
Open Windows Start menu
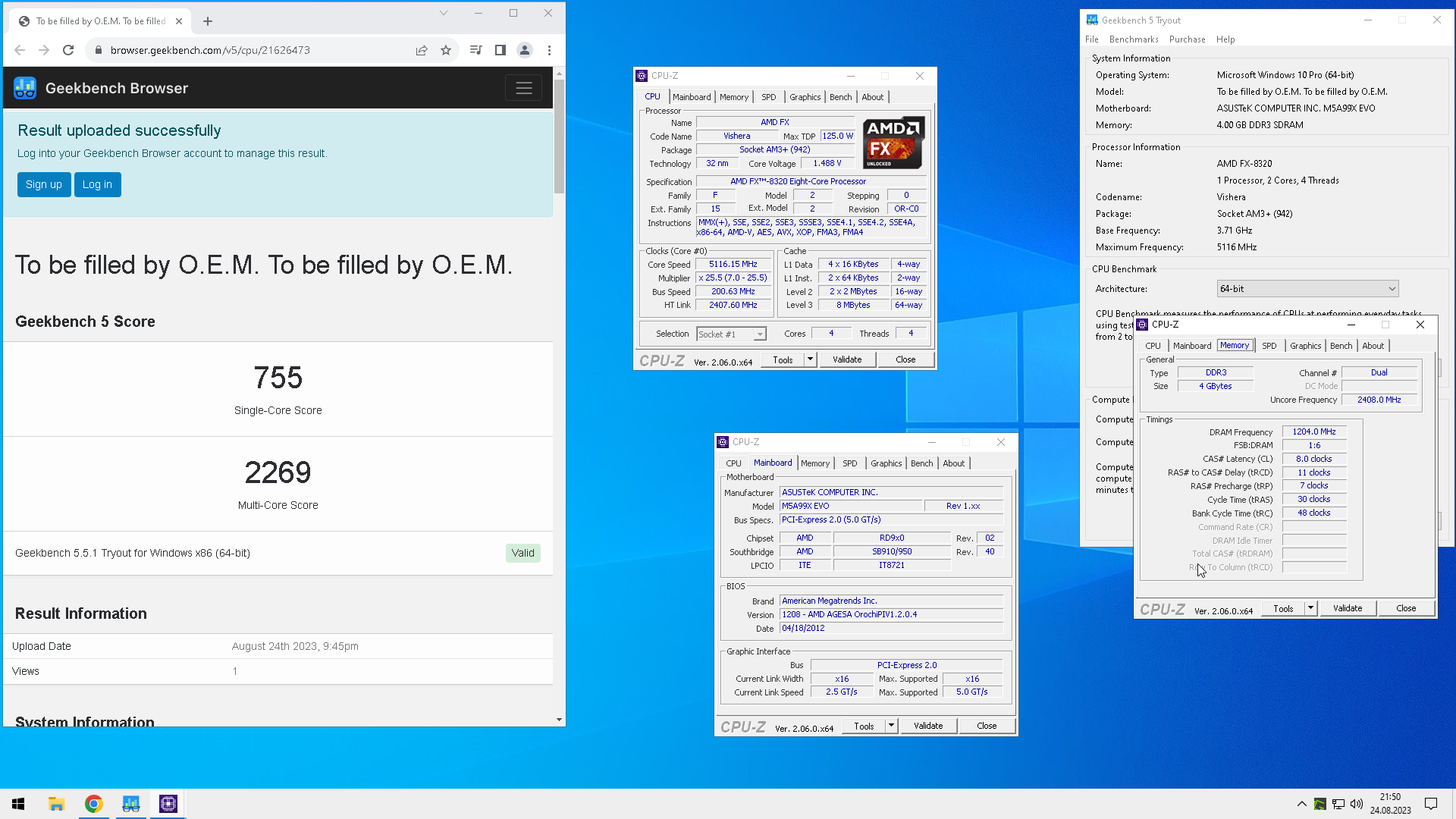click(18, 804)
